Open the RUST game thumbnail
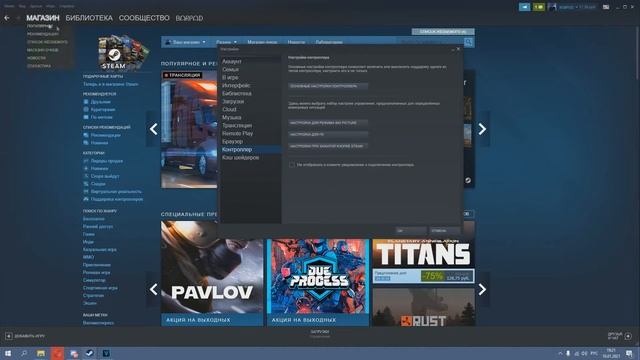Screen dimensions: 640x360 pos(423,307)
